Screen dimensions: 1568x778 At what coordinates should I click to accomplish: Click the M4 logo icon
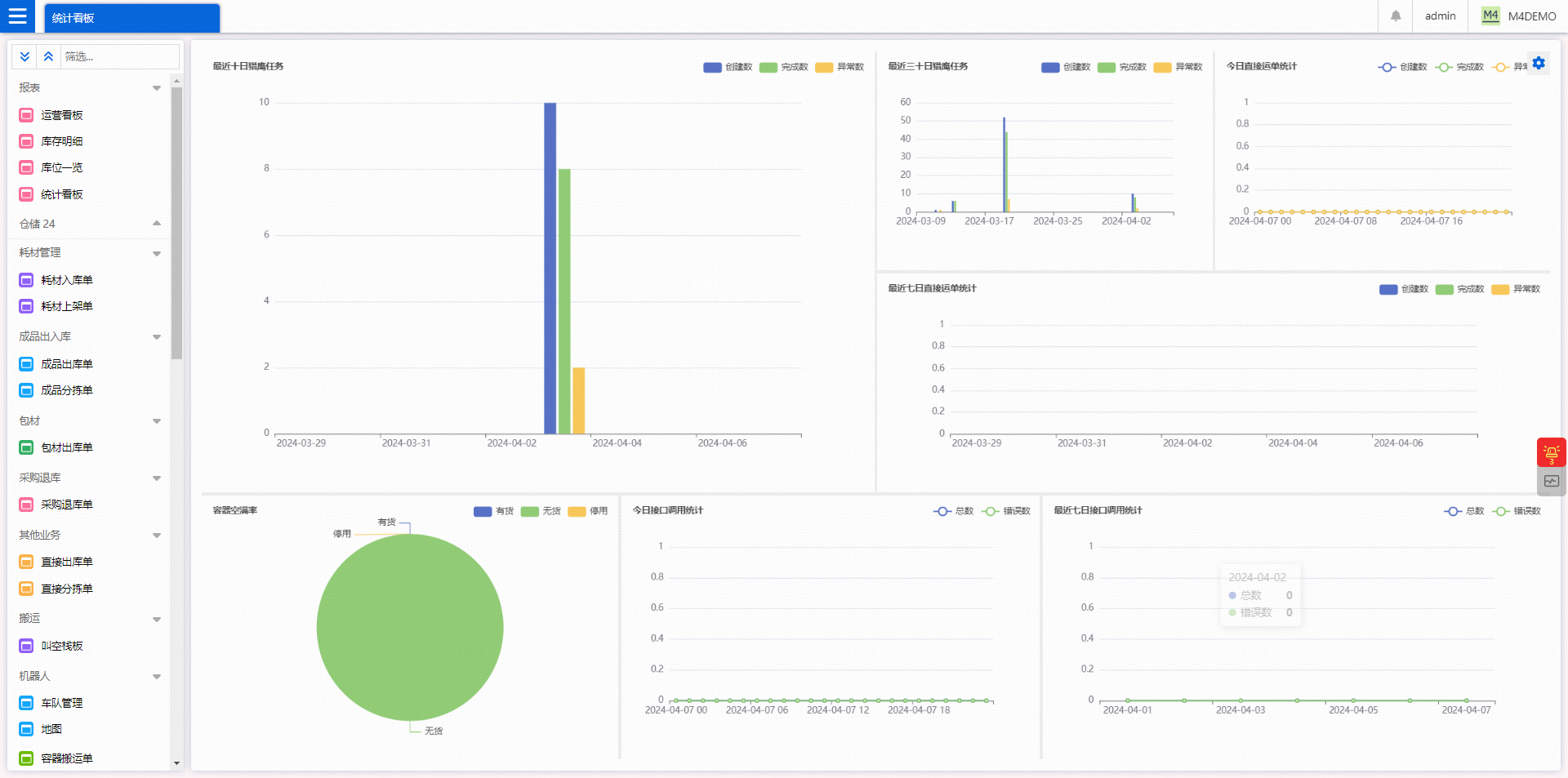coord(1490,16)
